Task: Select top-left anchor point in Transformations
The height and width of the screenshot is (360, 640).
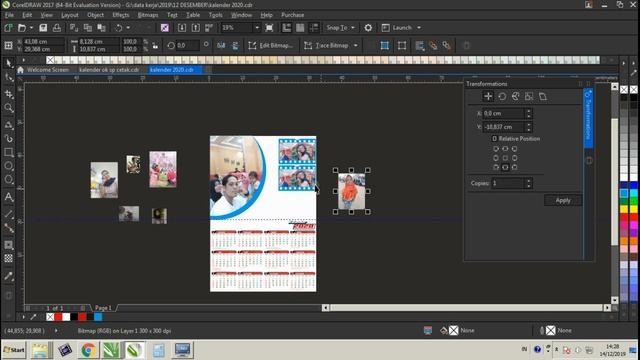Action: (x=496, y=149)
